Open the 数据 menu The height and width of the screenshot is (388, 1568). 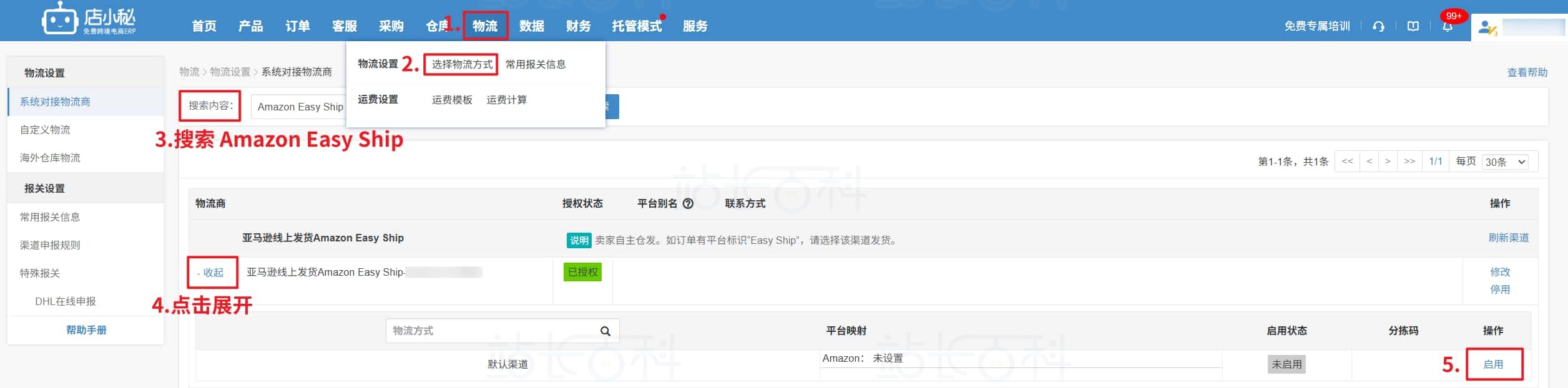tap(532, 26)
